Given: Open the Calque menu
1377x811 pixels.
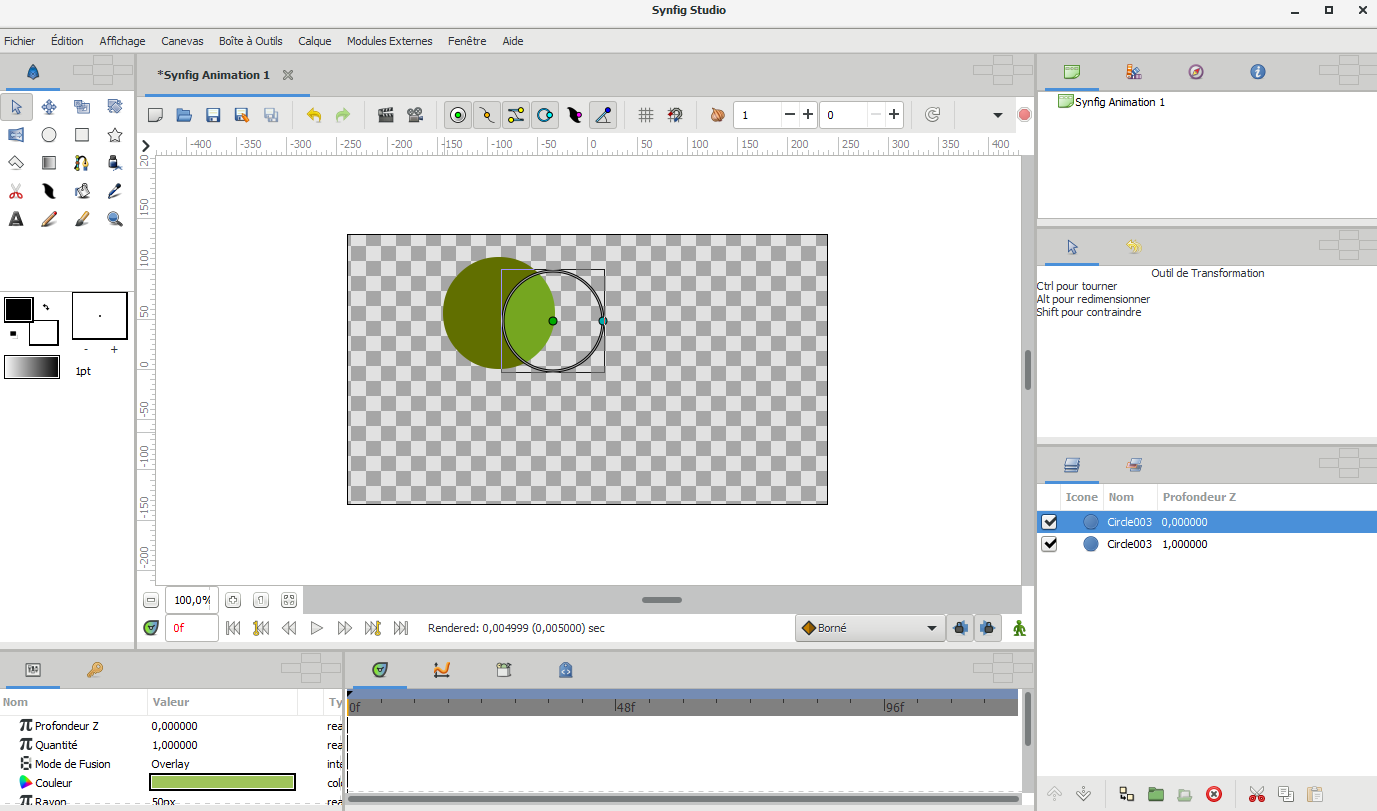Looking at the screenshot, I should coord(314,41).
